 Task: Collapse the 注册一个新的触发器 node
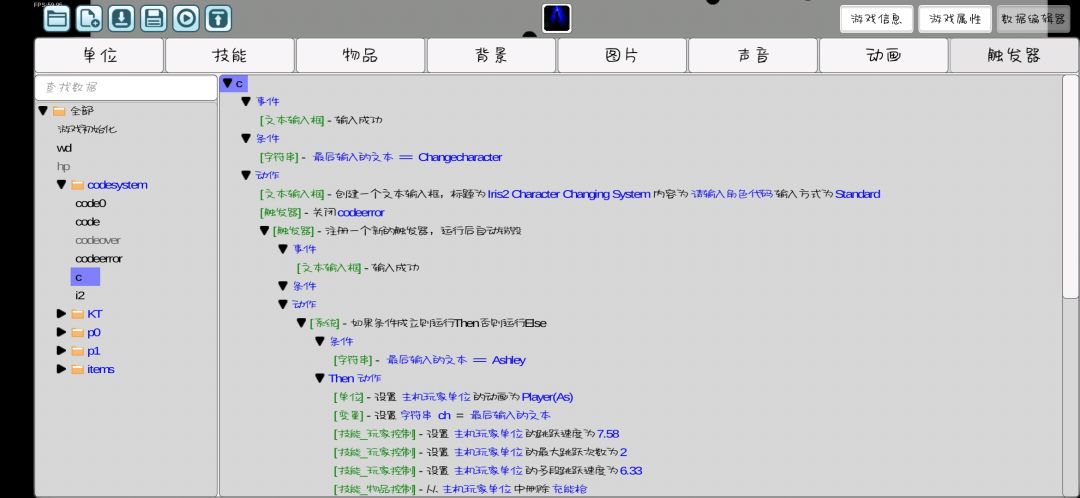(264, 231)
